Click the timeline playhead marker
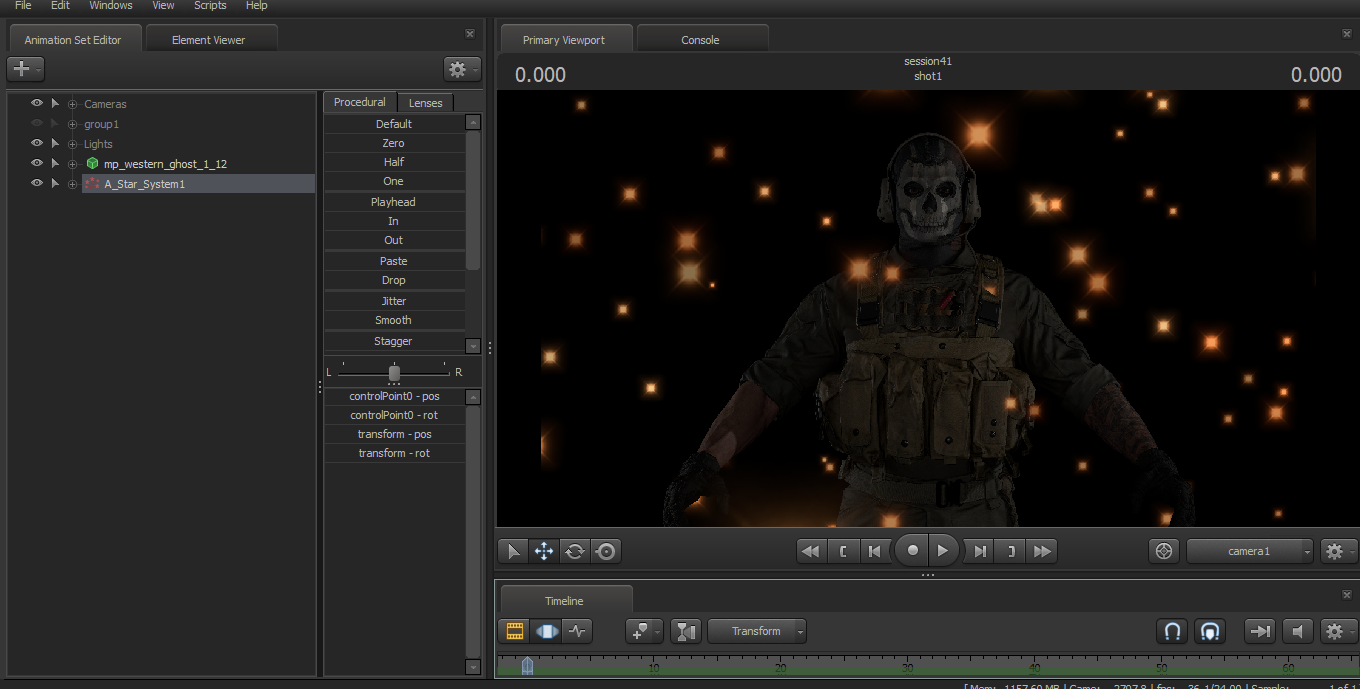Screen dimensions: 1360x689 527,665
